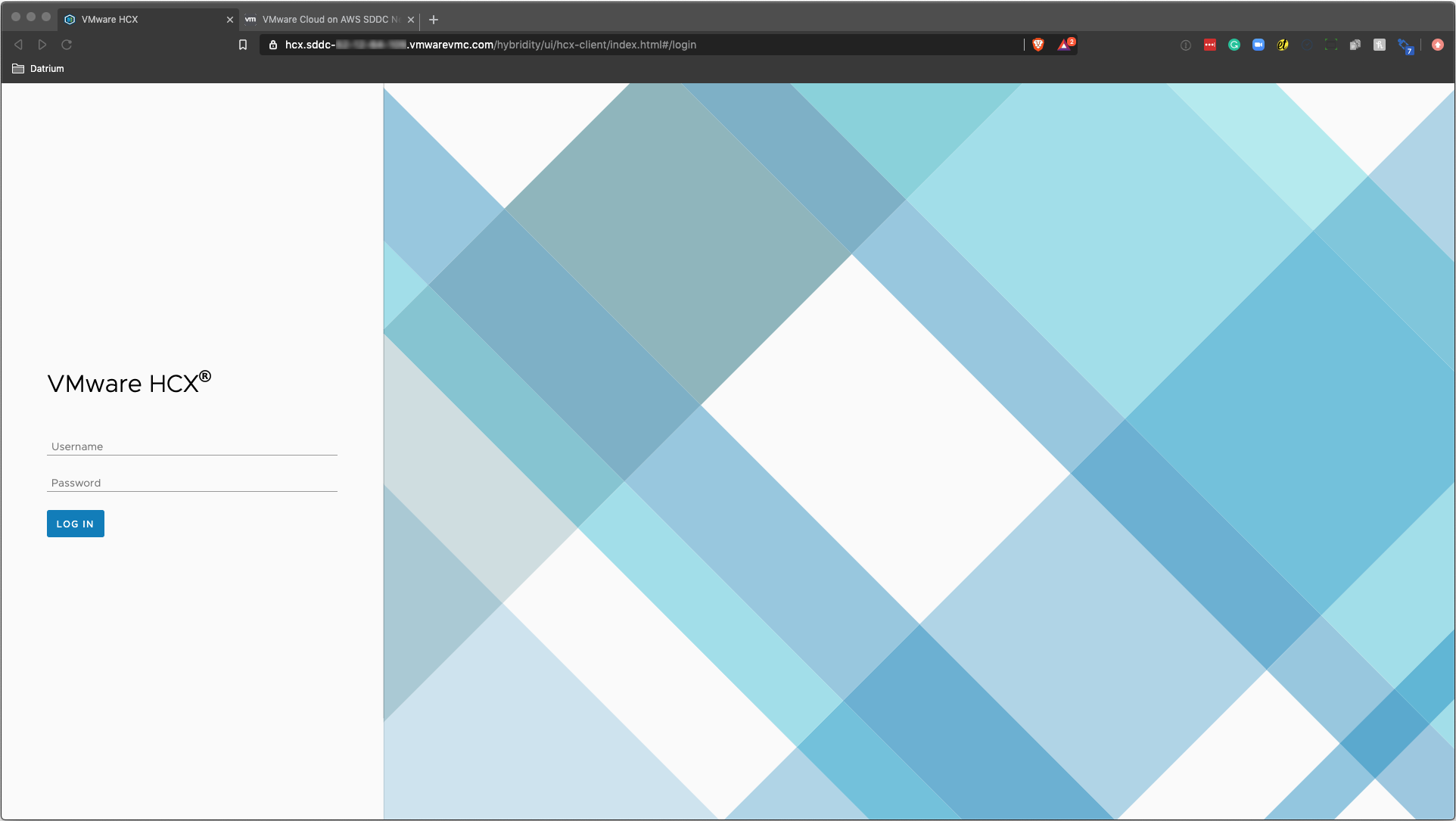Focus the Username input field
Screen dimensions: 1456x821
tap(192, 446)
